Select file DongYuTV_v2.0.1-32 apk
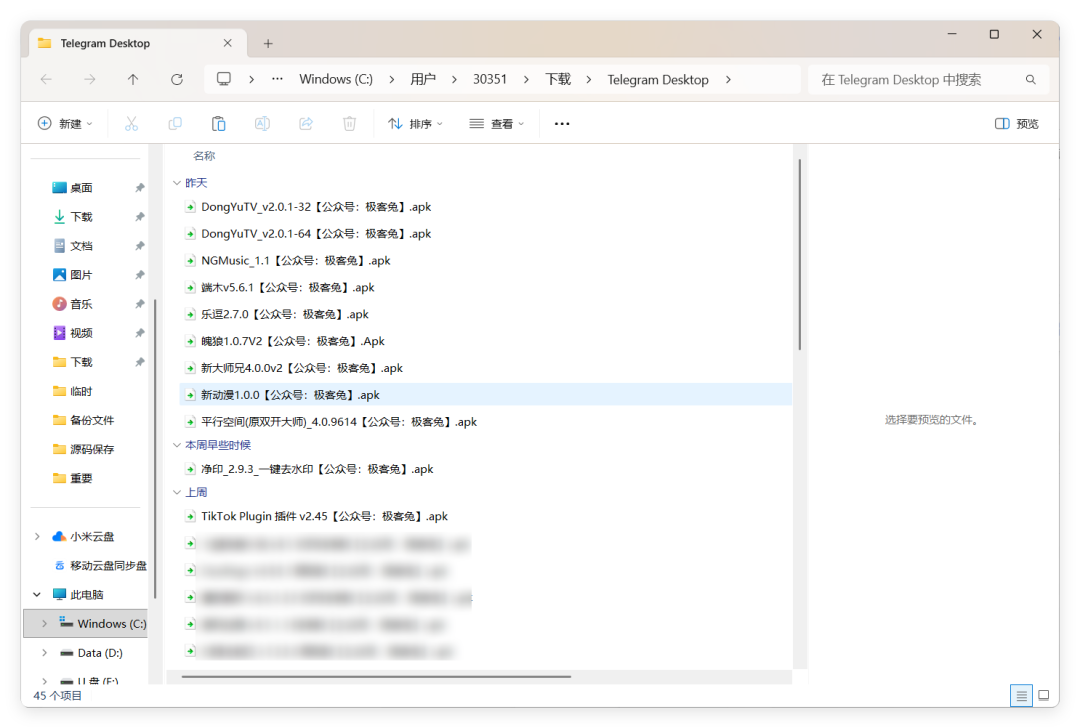 tap(315, 207)
